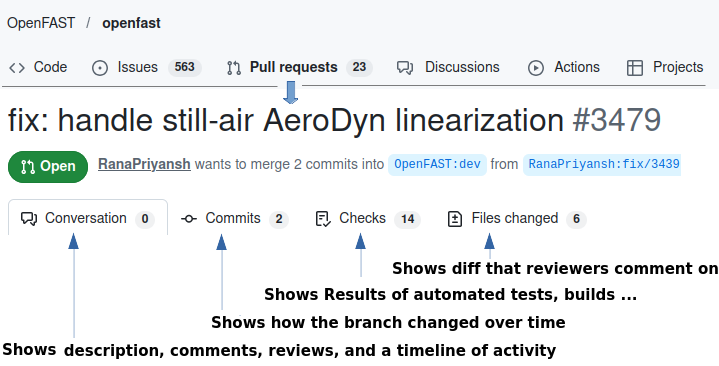Switch to the Commits tab
This screenshot has height=366, width=719.
(234, 218)
